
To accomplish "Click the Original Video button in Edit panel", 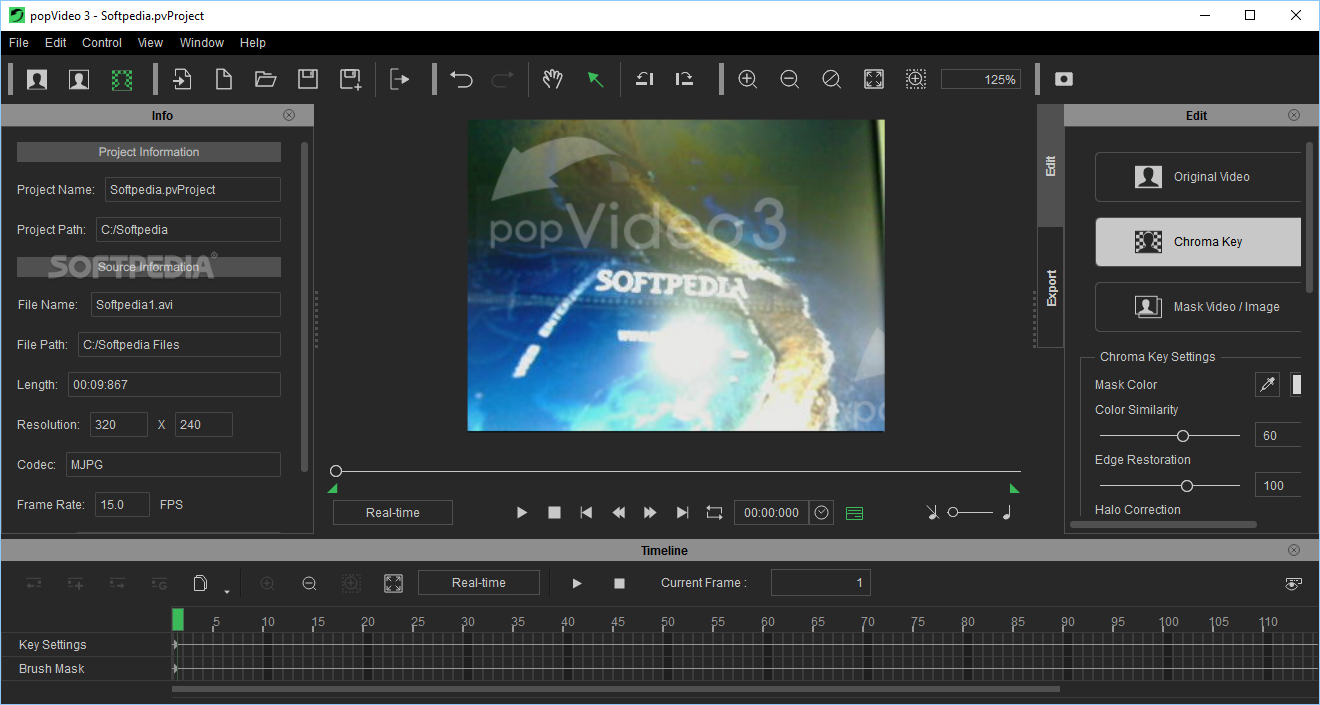I will 1198,177.
